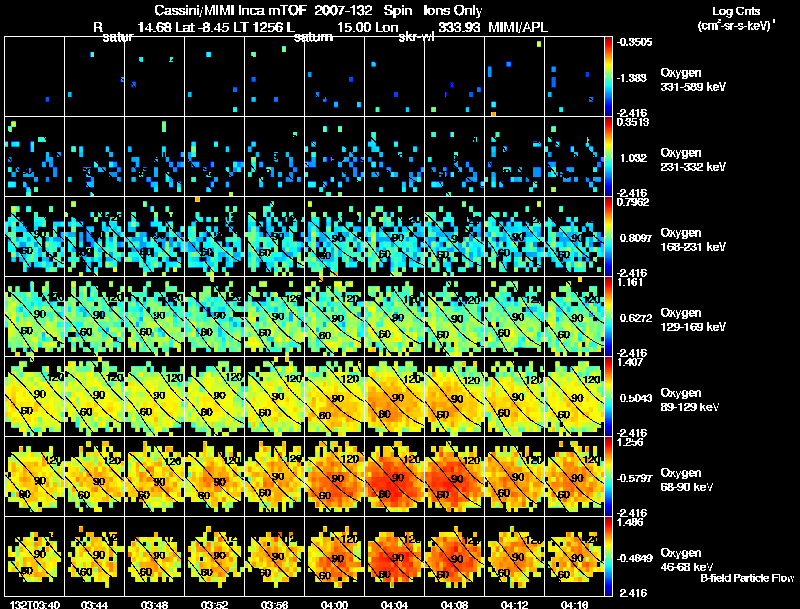Click the color bar for Oxygen 89-129 keV
This screenshot has width=800, height=609.
pos(608,396)
